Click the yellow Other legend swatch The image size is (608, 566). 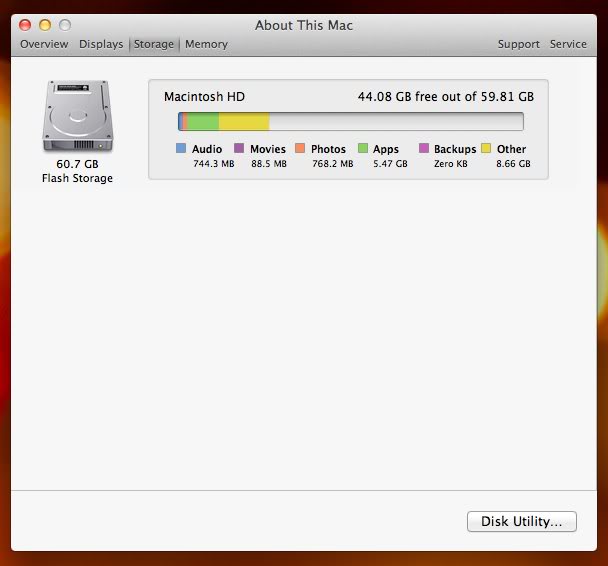pos(486,148)
